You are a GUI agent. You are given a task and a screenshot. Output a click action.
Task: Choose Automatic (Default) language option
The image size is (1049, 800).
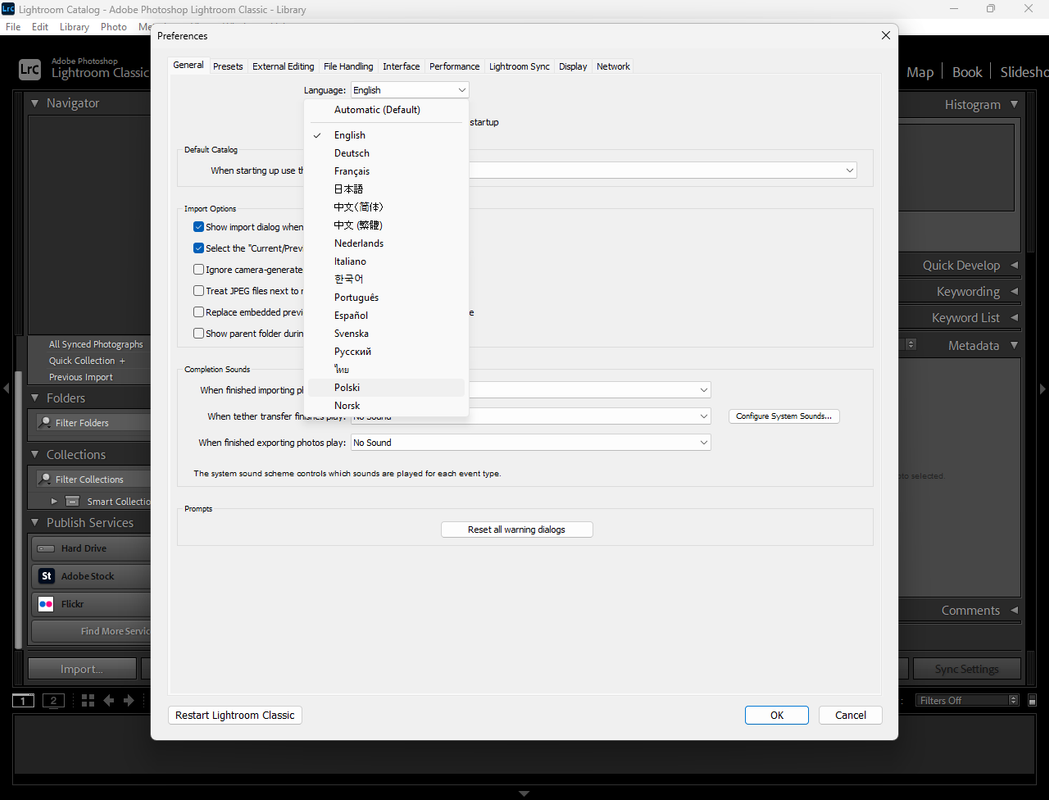[386, 110]
